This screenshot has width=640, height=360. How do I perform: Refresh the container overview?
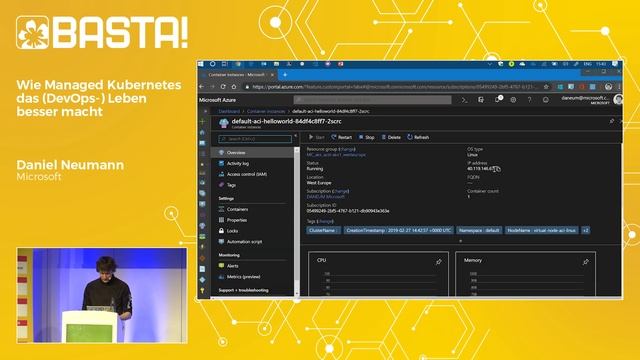(x=418, y=137)
